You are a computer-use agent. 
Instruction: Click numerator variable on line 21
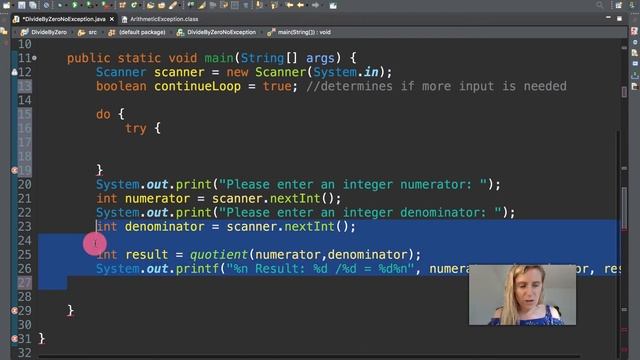[x=157, y=199]
